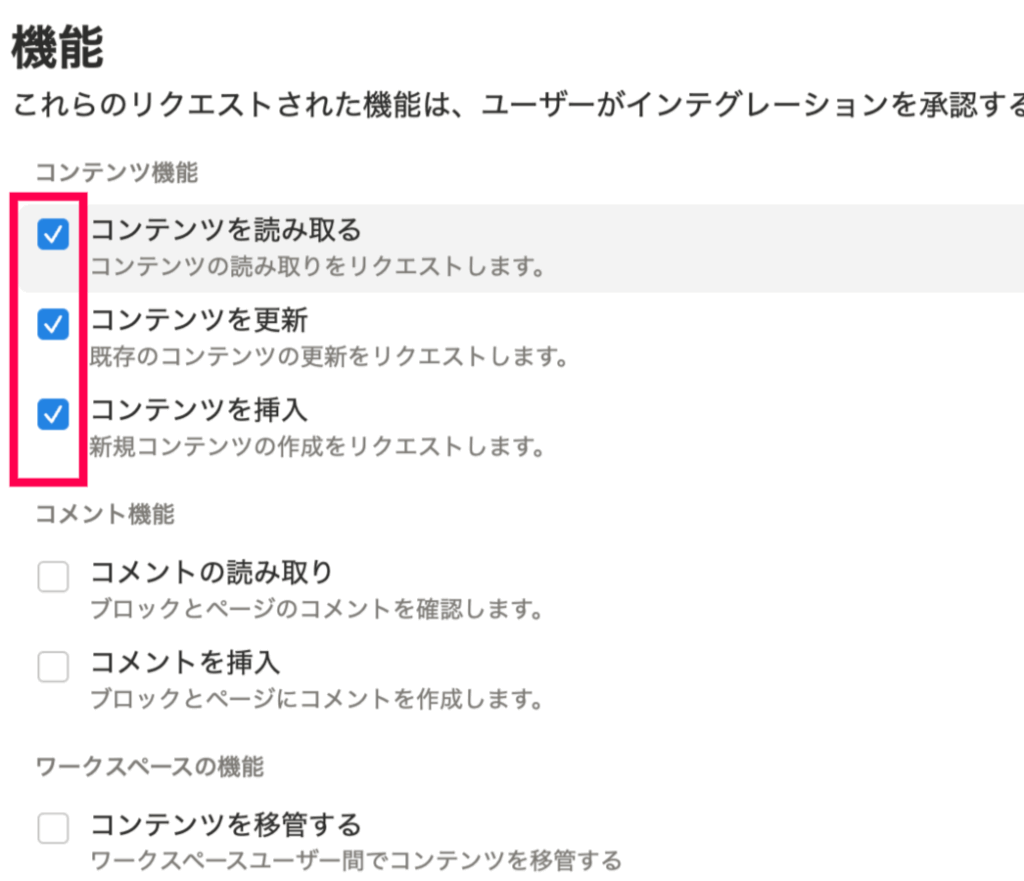
Task: Uncheck the コンテンツを挿入 checkbox
Action: click(53, 414)
